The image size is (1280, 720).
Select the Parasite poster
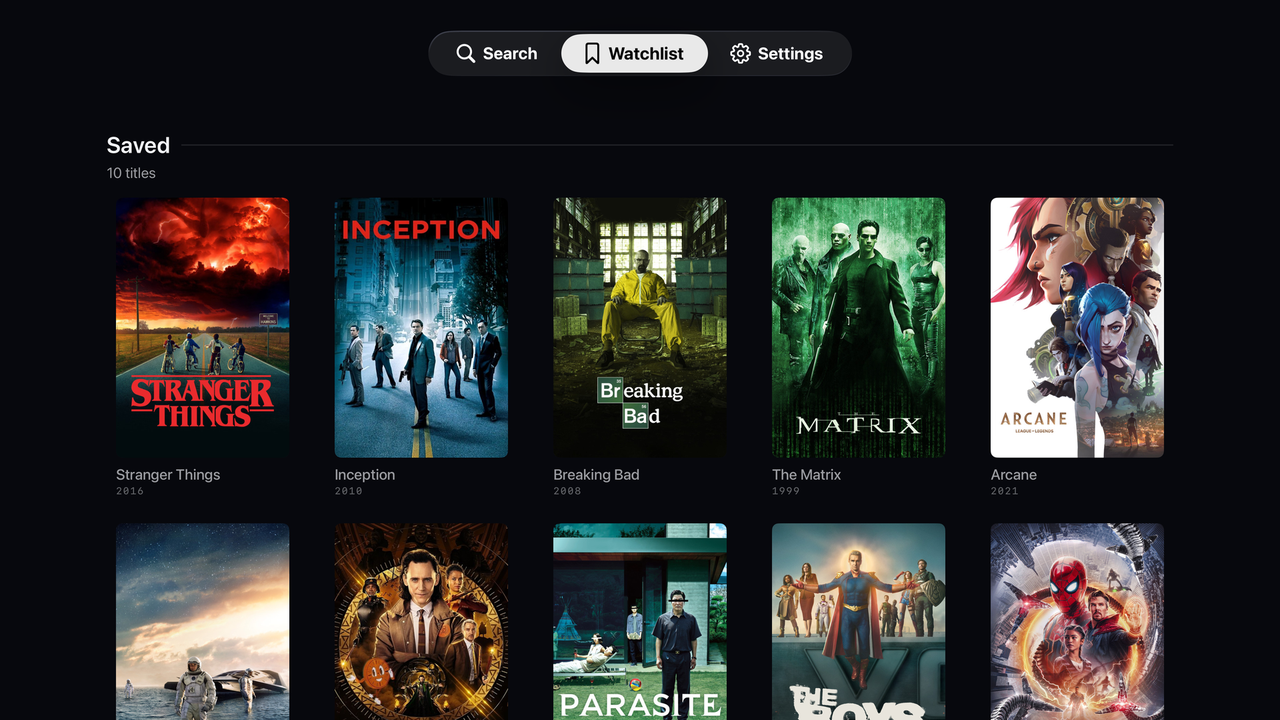click(640, 622)
